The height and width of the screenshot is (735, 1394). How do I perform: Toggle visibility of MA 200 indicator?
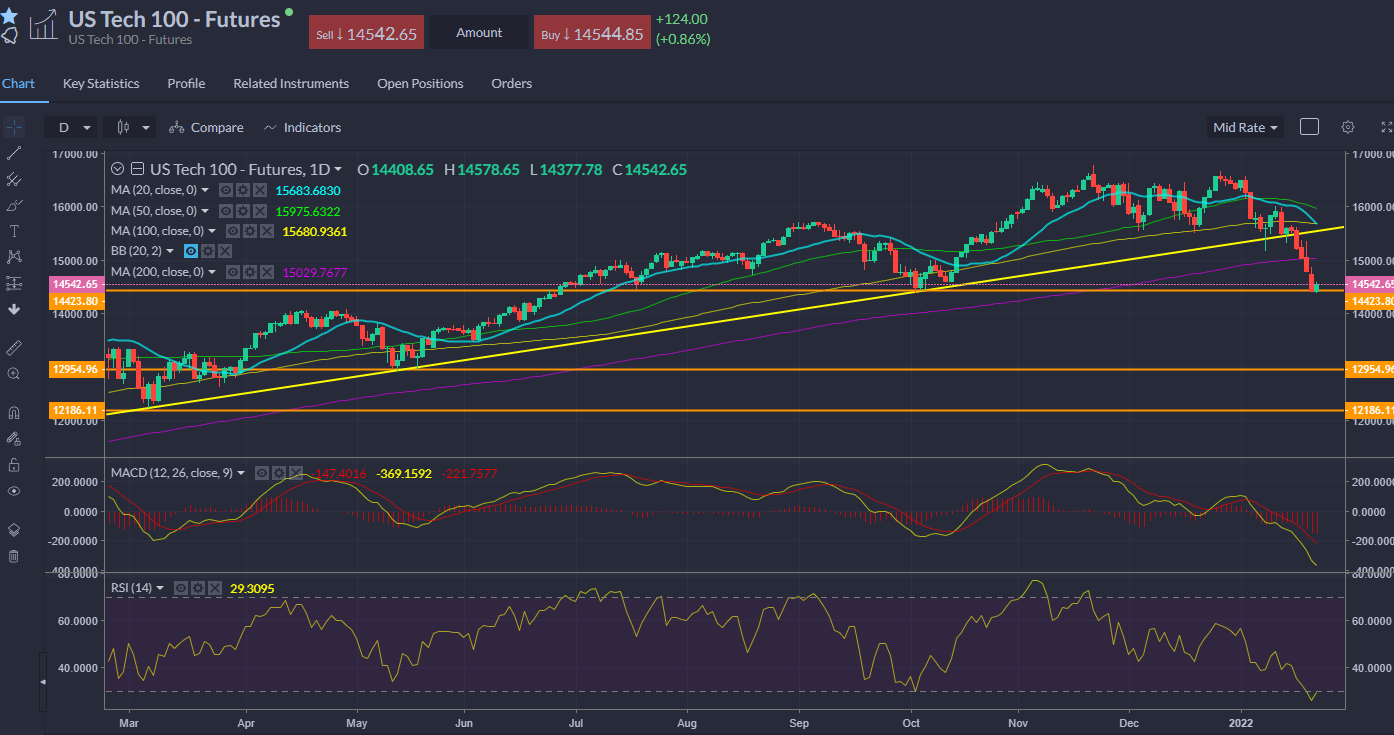235,272
